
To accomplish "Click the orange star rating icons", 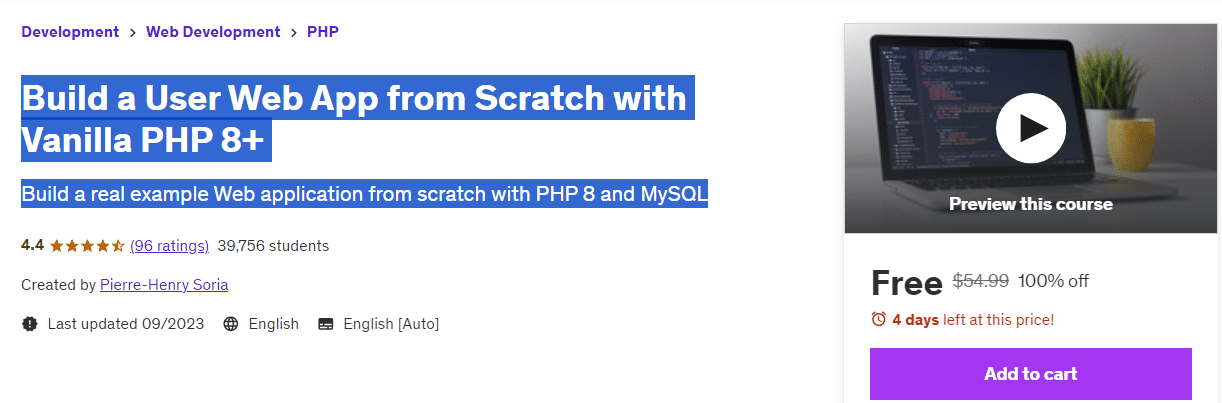I will [87, 246].
